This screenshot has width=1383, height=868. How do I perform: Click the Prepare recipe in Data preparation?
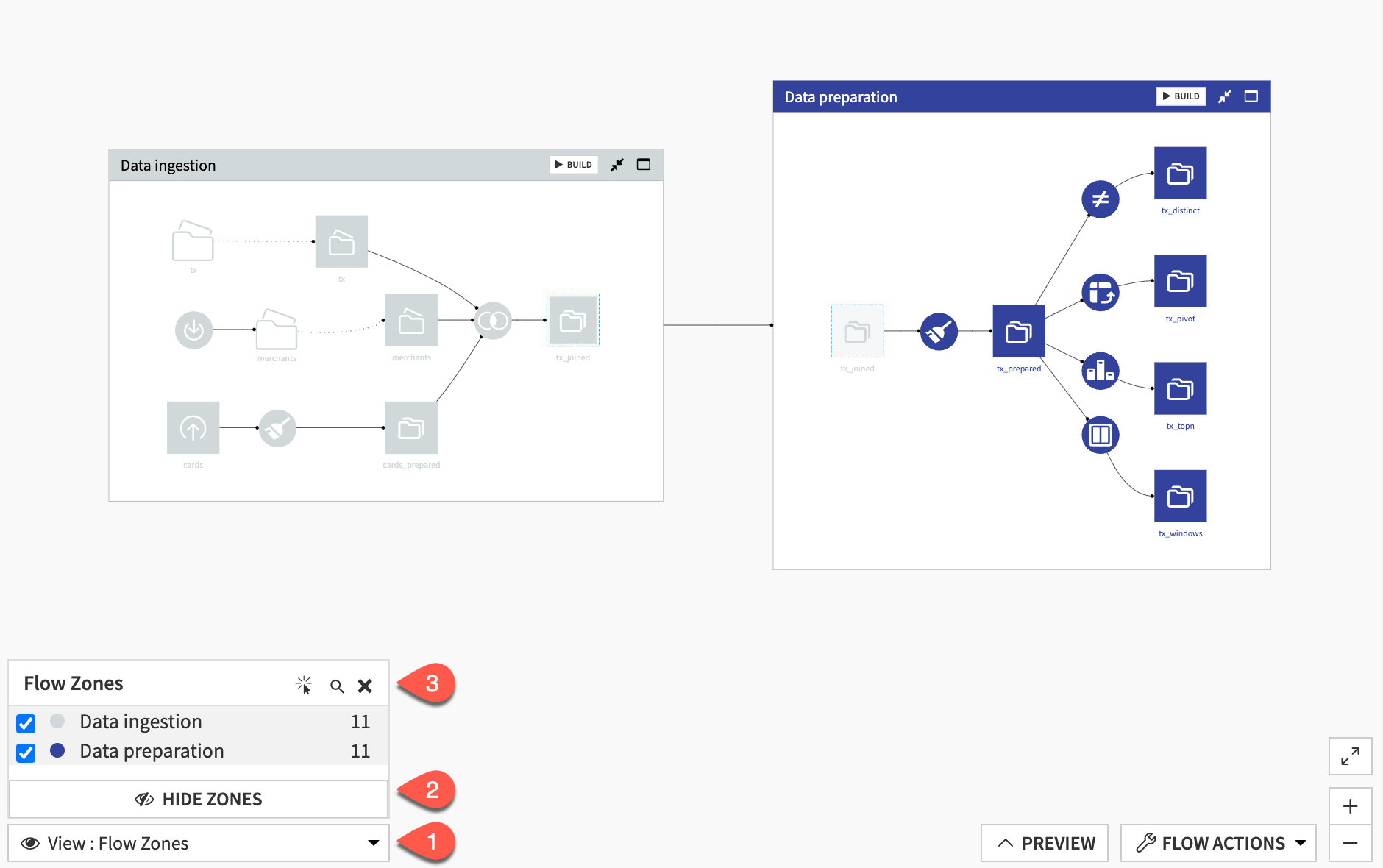[939, 332]
